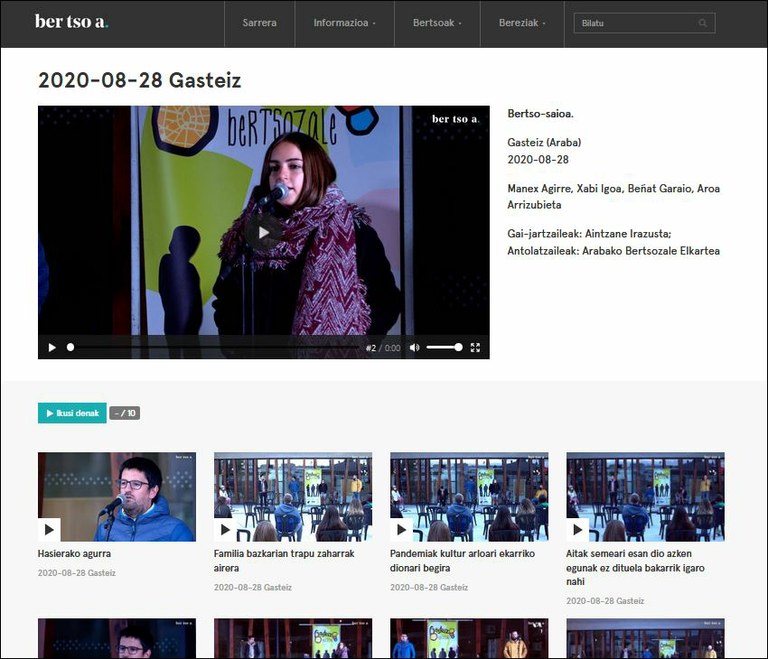
Task: Mute the video with speaker icon
Action: (x=414, y=347)
